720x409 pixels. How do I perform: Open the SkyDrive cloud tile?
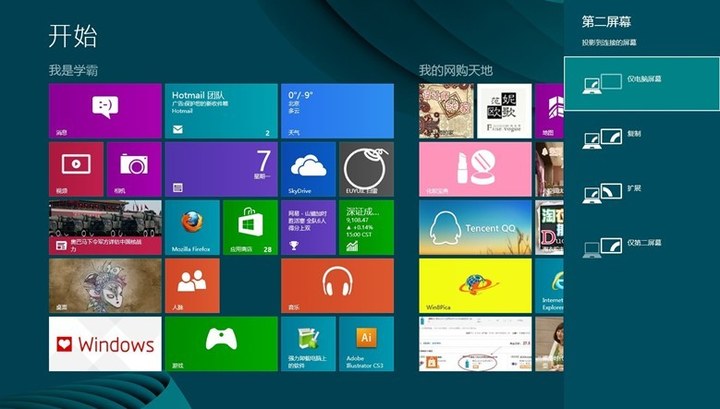(308, 169)
